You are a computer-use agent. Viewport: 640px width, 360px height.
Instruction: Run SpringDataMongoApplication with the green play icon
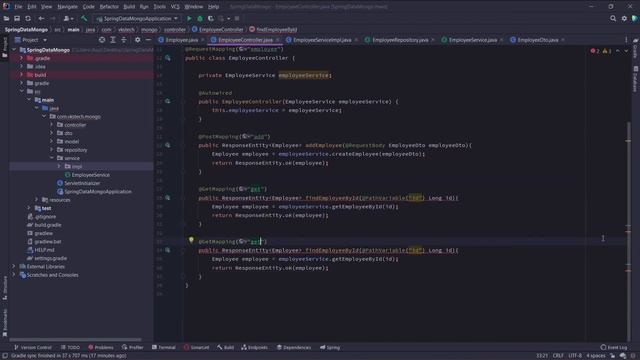[x=189, y=18]
